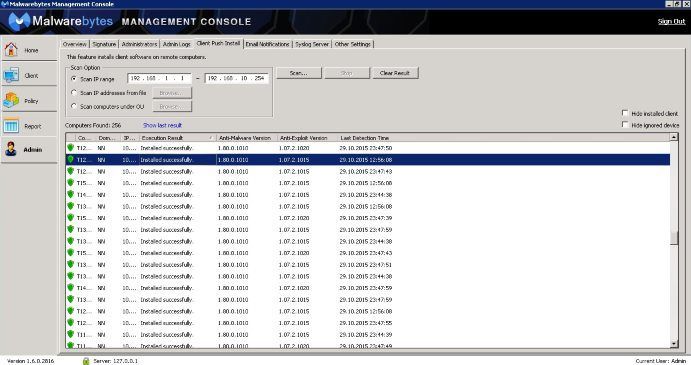The width and height of the screenshot is (691, 365).
Task: Select the row with time 29.10.2015 23:44:39
Action: point(368,335)
